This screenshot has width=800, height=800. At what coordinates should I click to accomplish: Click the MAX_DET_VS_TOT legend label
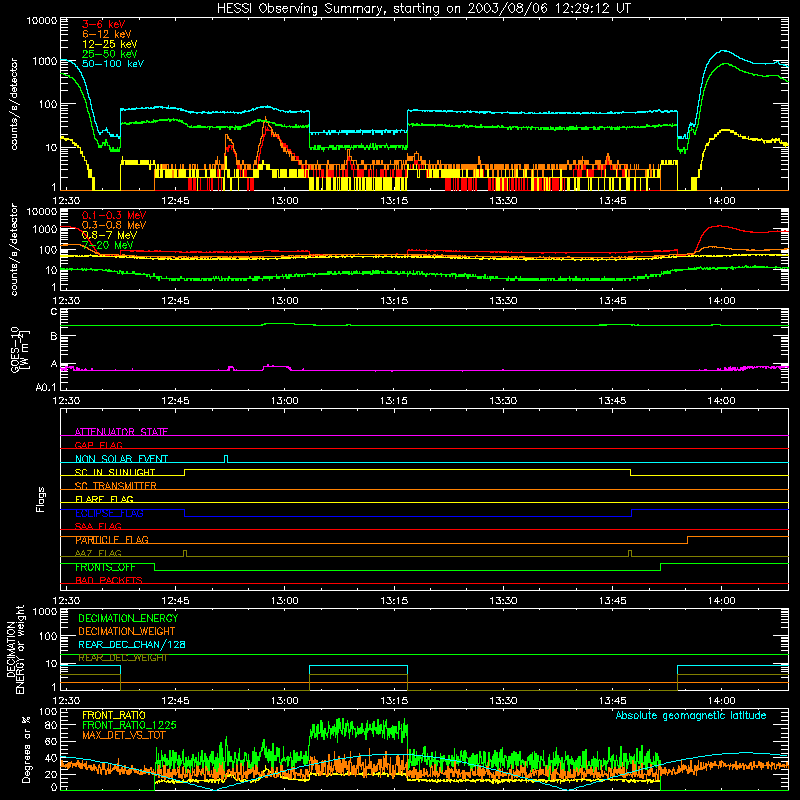click(123, 735)
